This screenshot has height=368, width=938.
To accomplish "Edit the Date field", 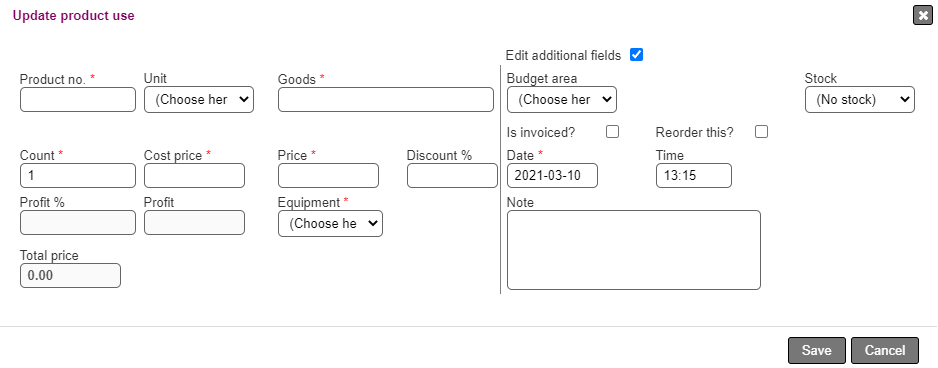I will click(x=552, y=175).
